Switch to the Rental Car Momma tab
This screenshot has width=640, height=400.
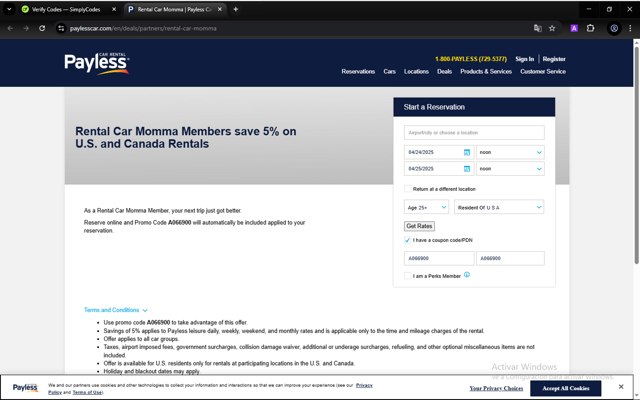(175, 9)
